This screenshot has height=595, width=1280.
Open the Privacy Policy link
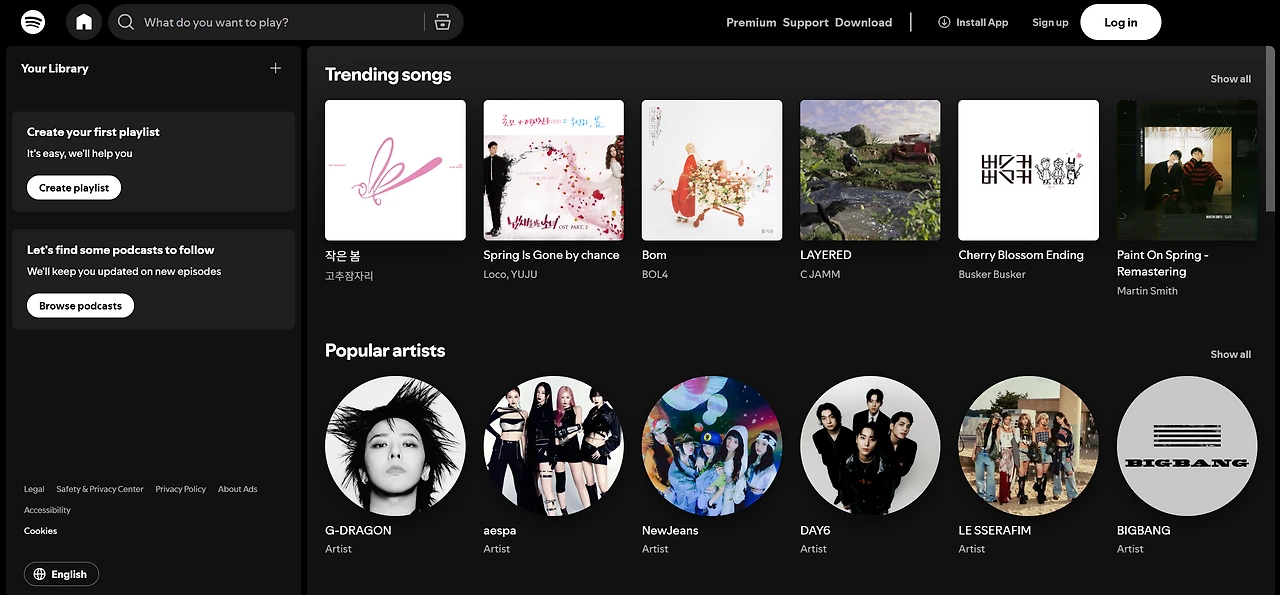(x=181, y=489)
